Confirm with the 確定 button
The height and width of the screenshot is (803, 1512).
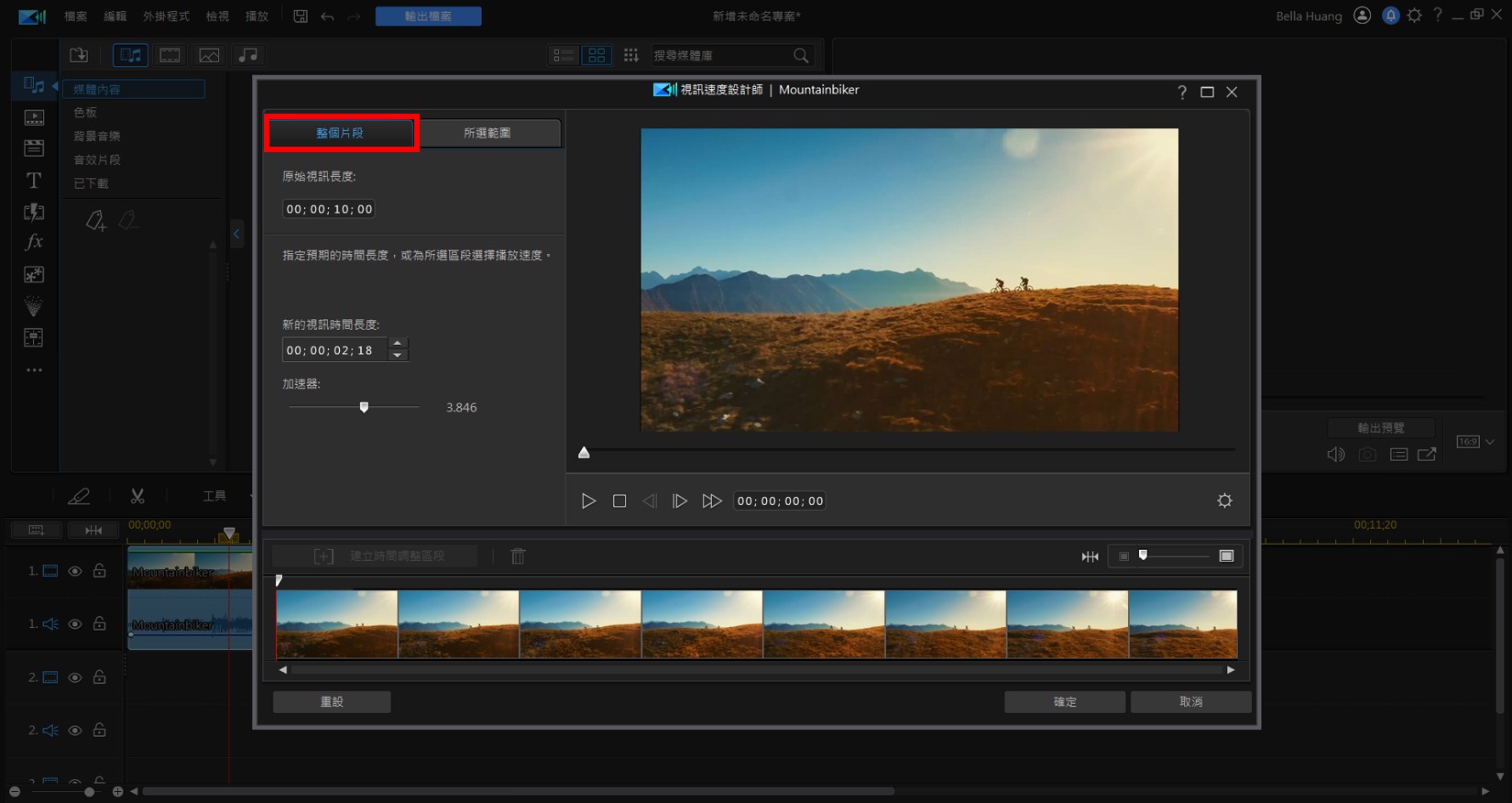(x=1065, y=702)
